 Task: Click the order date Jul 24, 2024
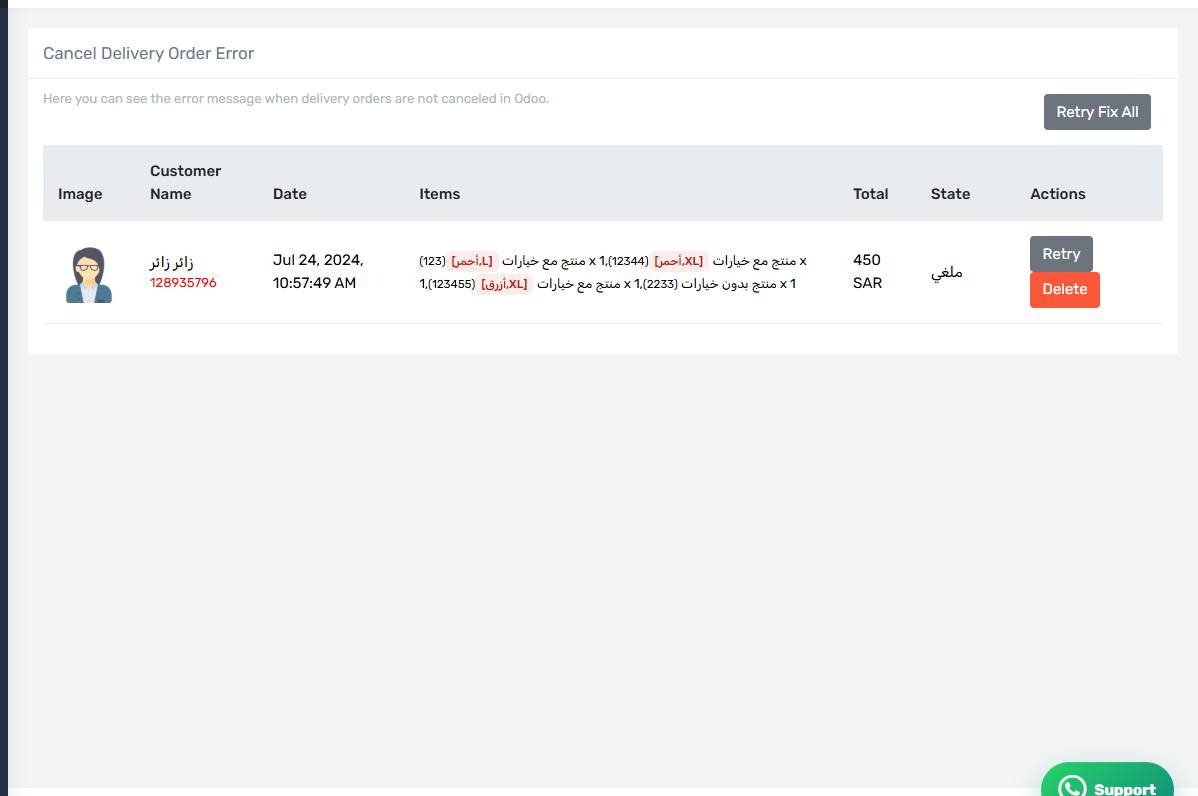(x=318, y=260)
